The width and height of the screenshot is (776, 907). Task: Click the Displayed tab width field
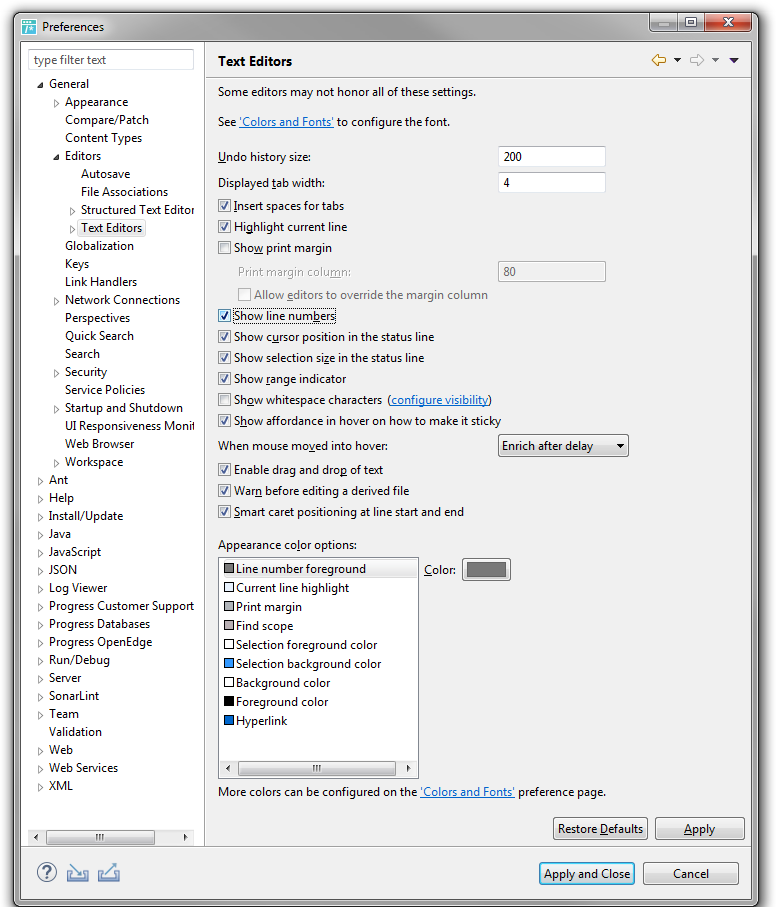tap(552, 183)
